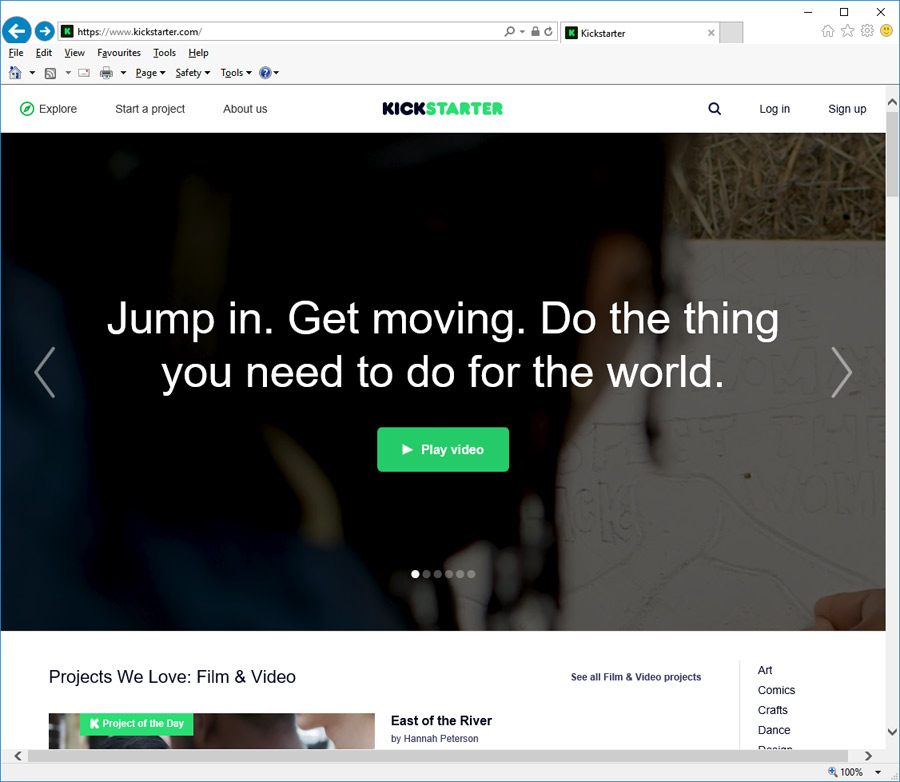Click the RSS feeds icon

click(51, 73)
